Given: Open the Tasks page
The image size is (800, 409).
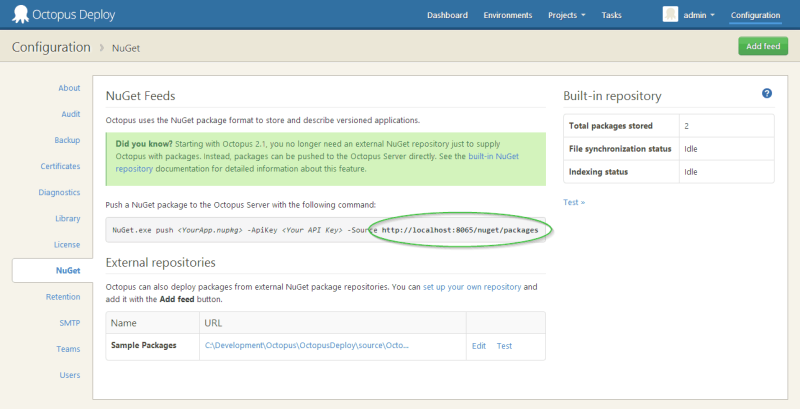Looking at the screenshot, I should pos(611,15).
